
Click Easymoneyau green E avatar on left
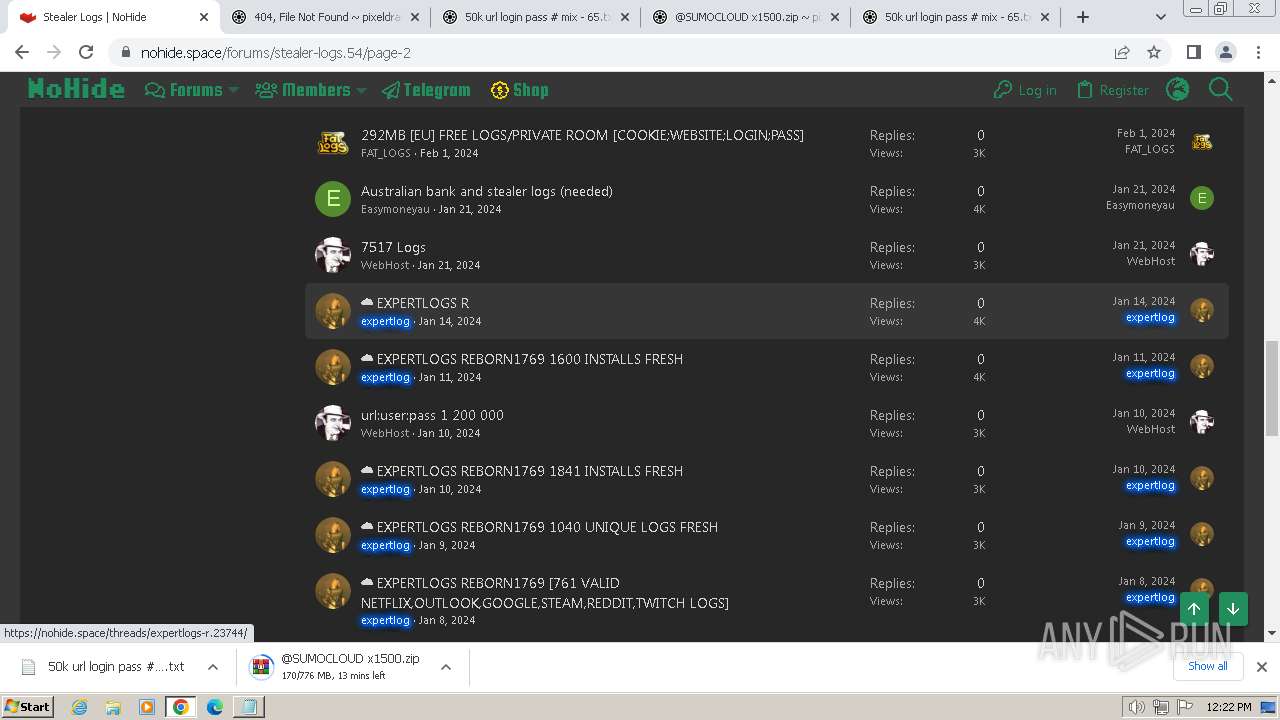coord(333,199)
